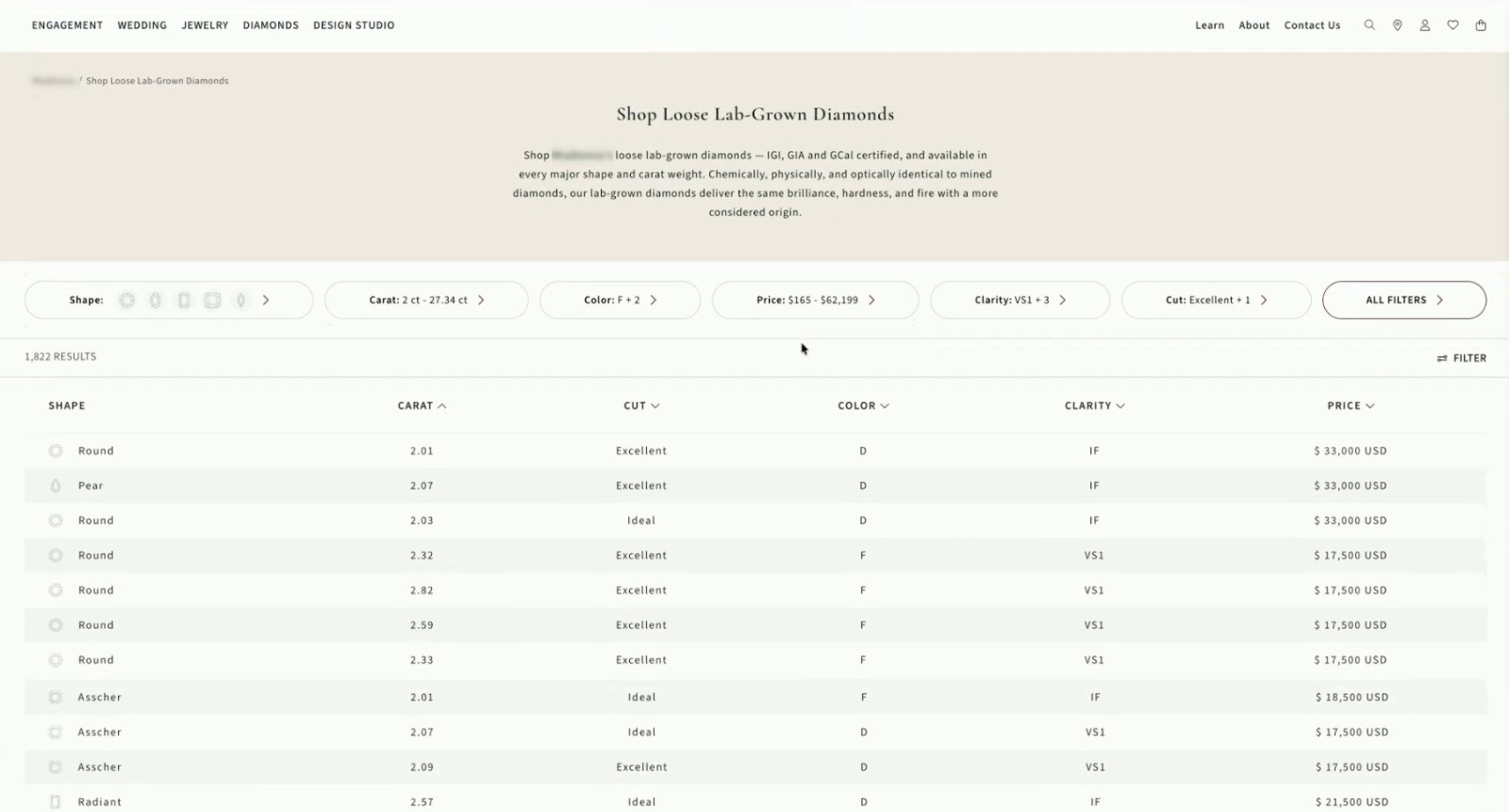Screen dimensions: 1509x812
Task: Open the Contact Us link
Action: coord(1312,25)
